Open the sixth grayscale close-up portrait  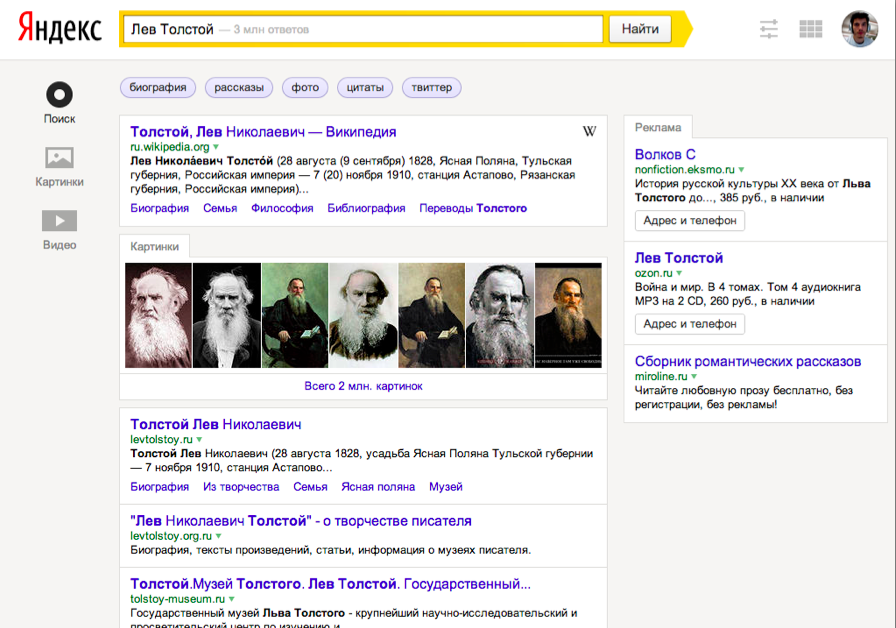coord(500,315)
